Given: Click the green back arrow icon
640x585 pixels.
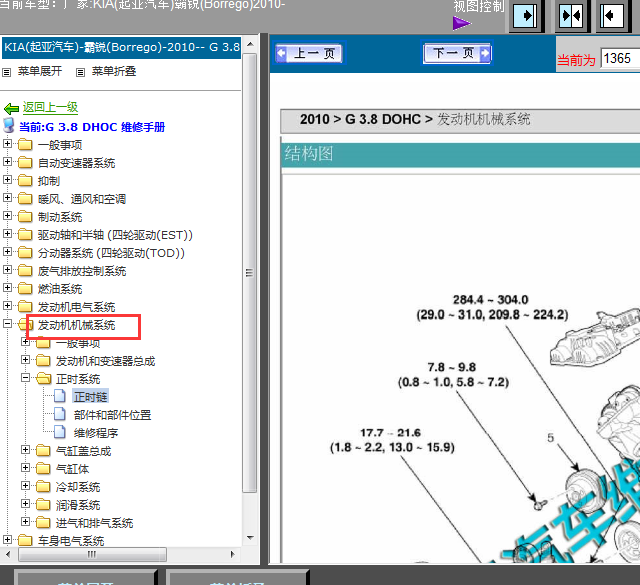Looking at the screenshot, I should click(11, 108).
